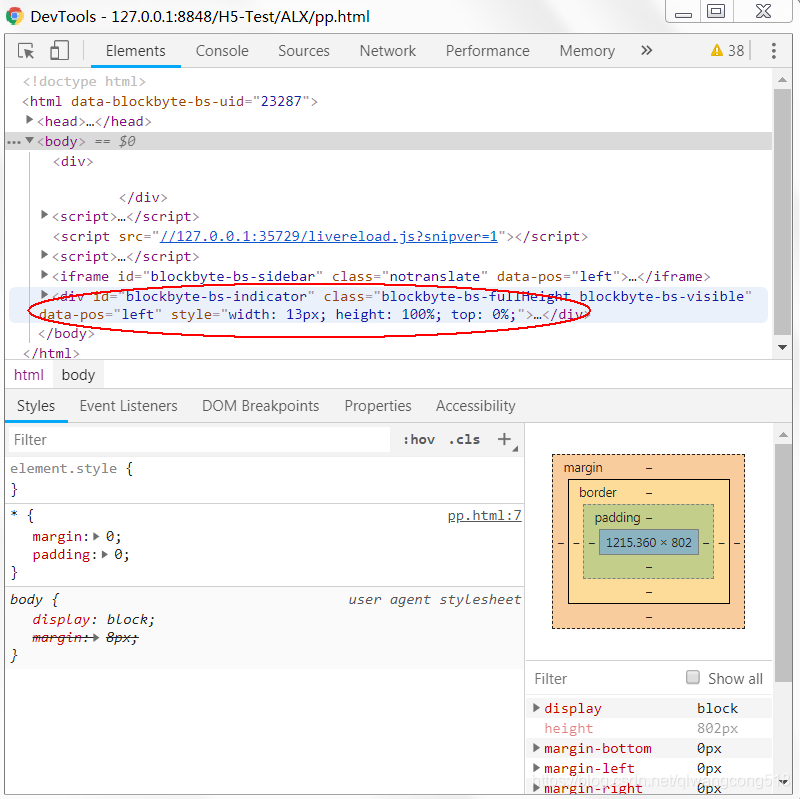This screenshot has width=800, height=799.
Task: Click the 1215.360 × 802 content box
Action: [x=648, y=542]
